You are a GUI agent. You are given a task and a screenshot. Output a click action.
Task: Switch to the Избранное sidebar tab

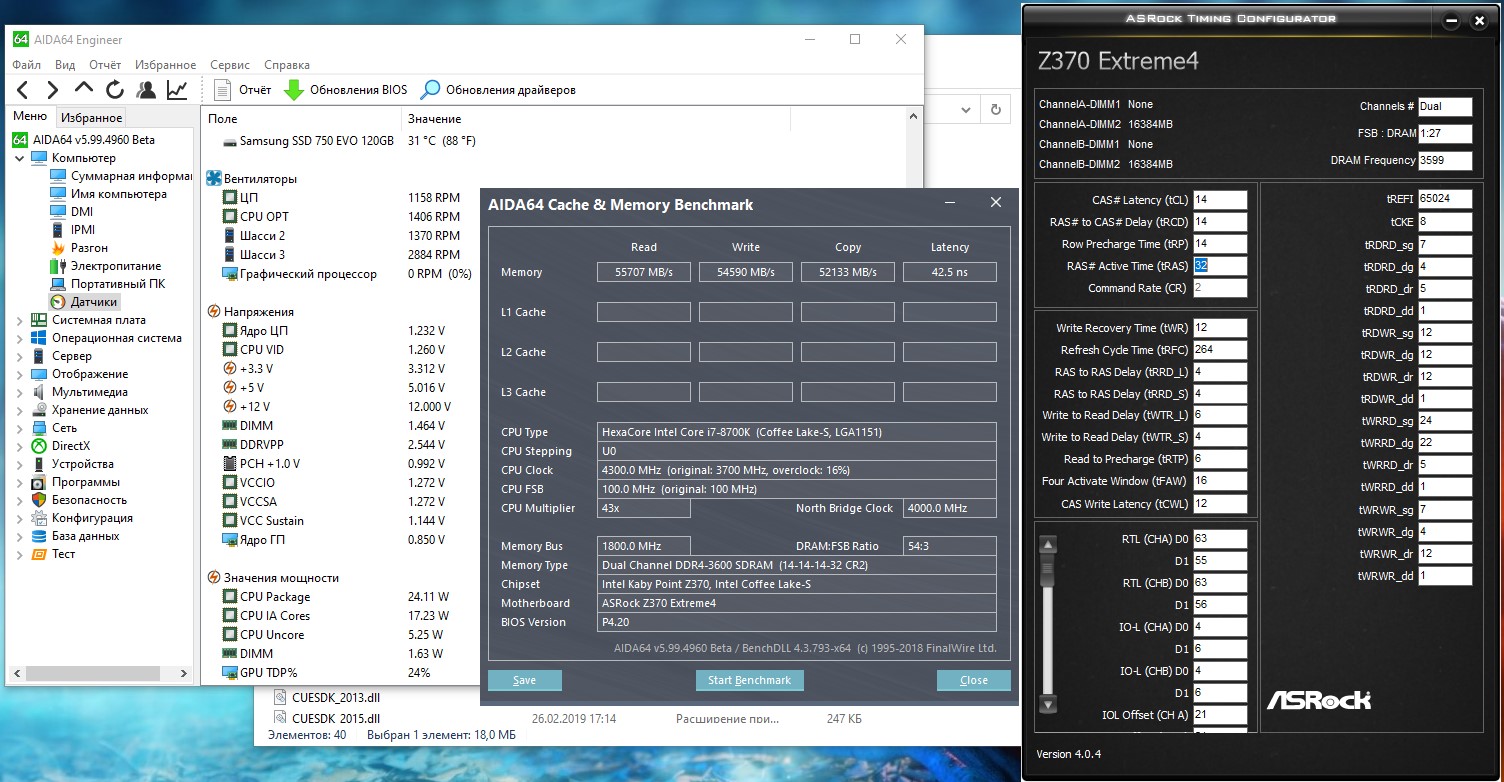point(91,118)
